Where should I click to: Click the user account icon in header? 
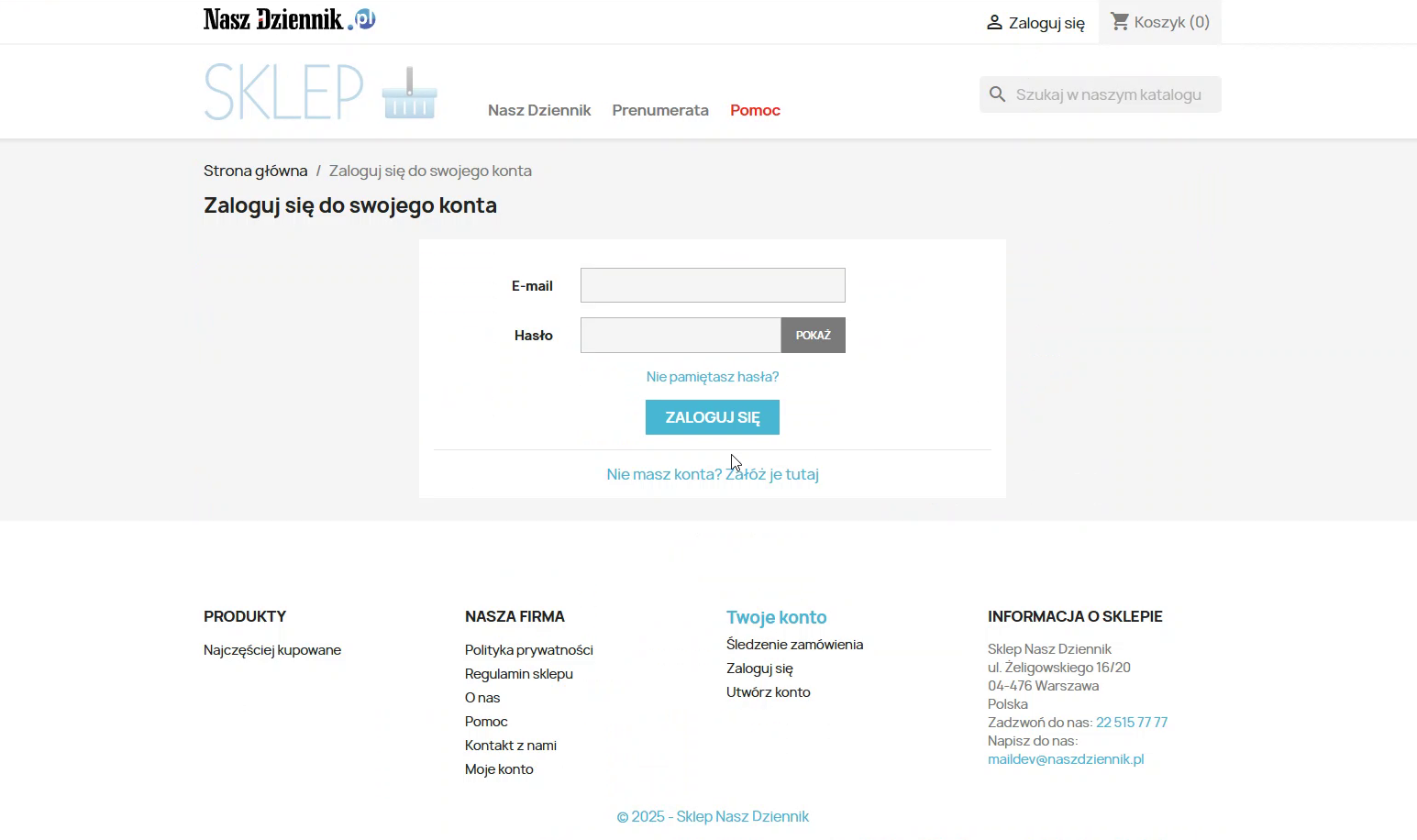point(994,22)
